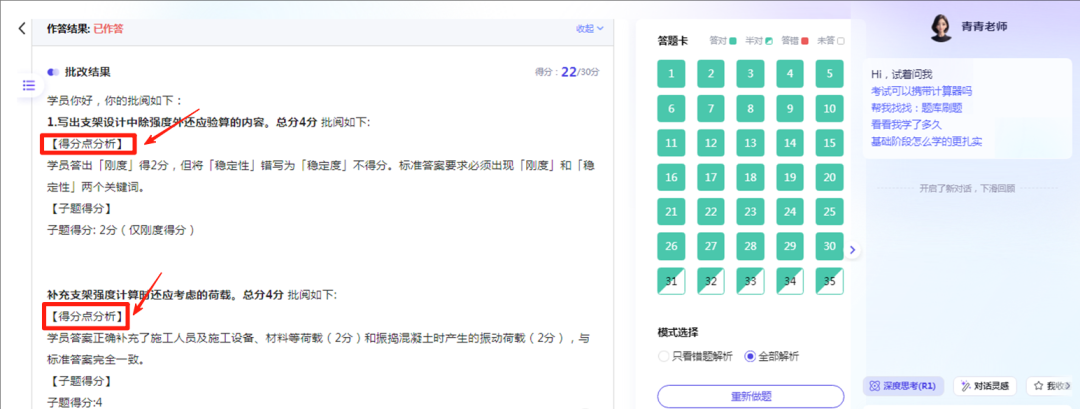Go back using the left arrow icon
Viewport: 1080px width, 409px height.
point(22,28)
